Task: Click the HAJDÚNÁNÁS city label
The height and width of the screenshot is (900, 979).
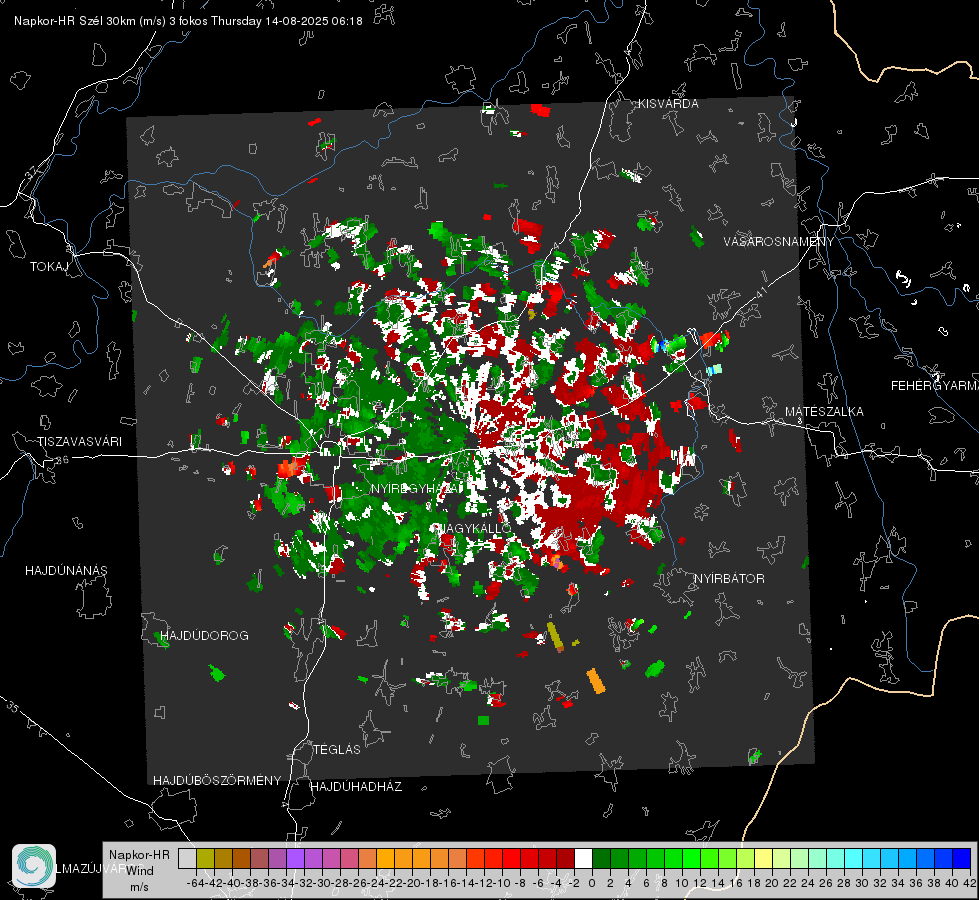Action: click(66, 570)
